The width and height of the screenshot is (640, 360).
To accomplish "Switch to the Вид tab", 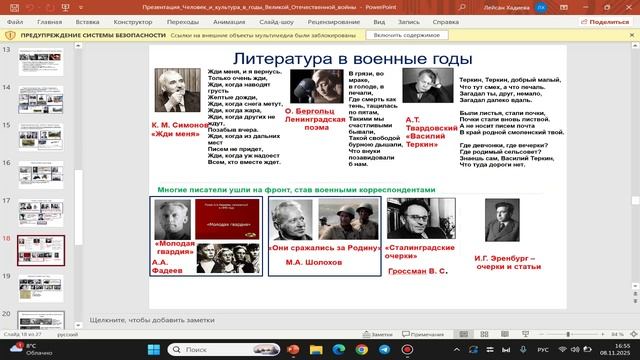I will pyautogui.click(x=379, y=22).
